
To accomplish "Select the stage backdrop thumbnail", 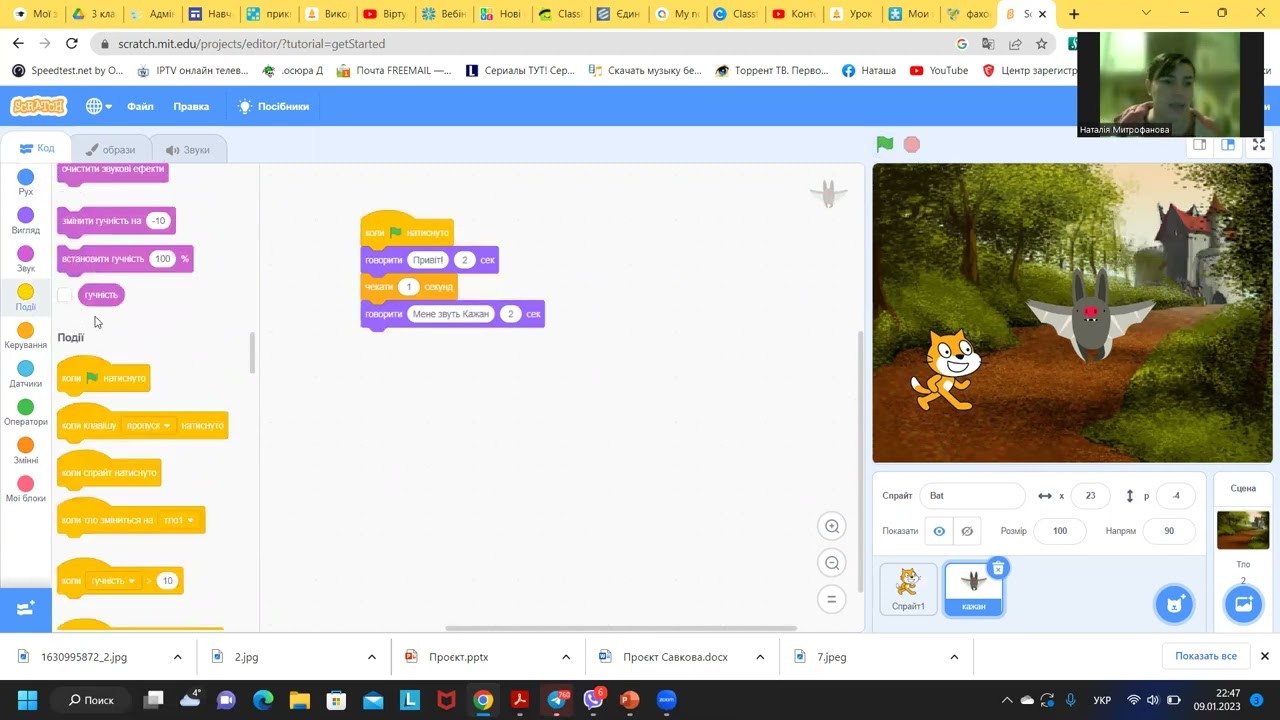I will tap(1243, 530).
